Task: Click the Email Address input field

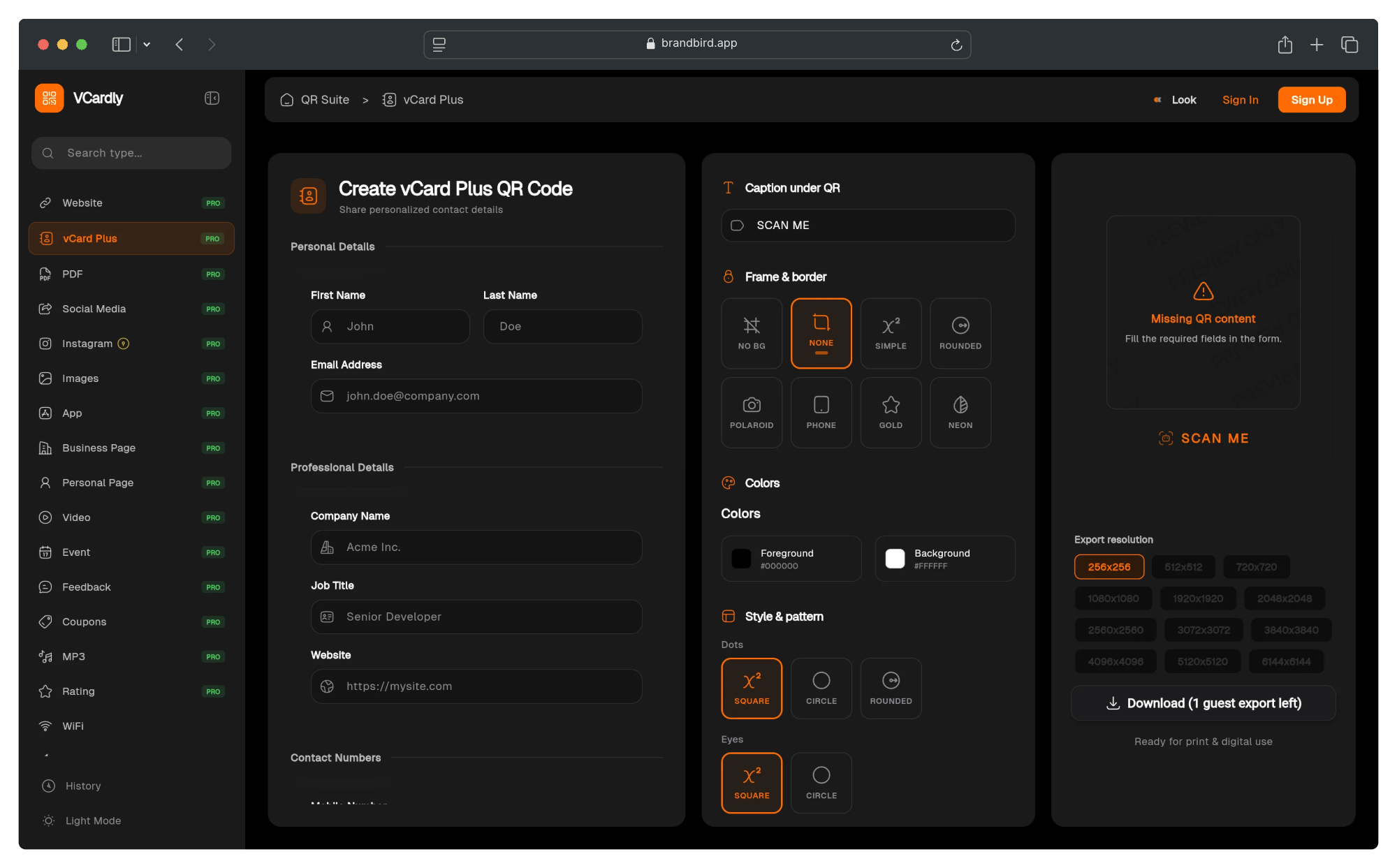Action: [x=476, y=396]
